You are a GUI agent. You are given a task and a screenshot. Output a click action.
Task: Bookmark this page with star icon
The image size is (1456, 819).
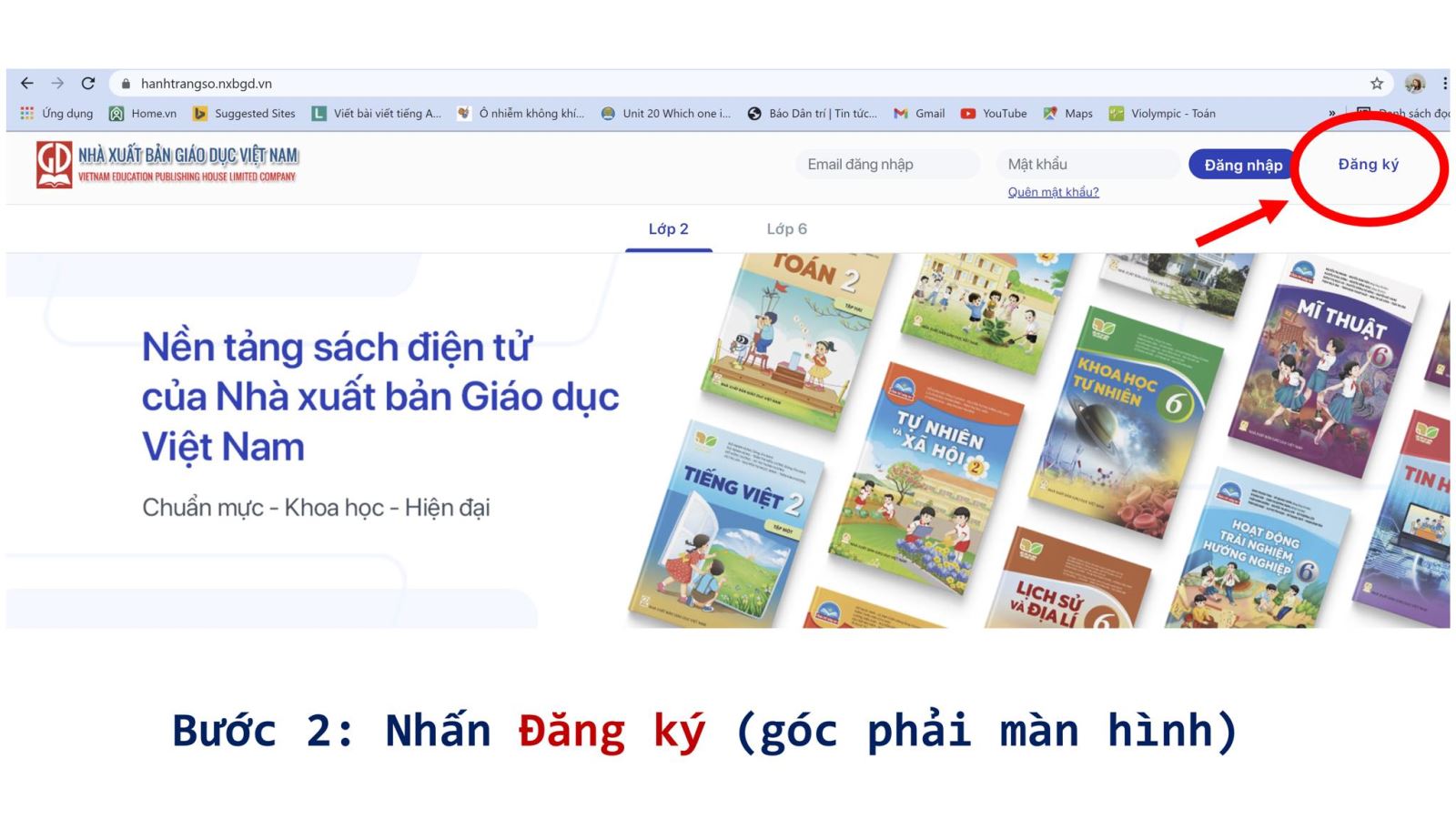coord(1376,84)
